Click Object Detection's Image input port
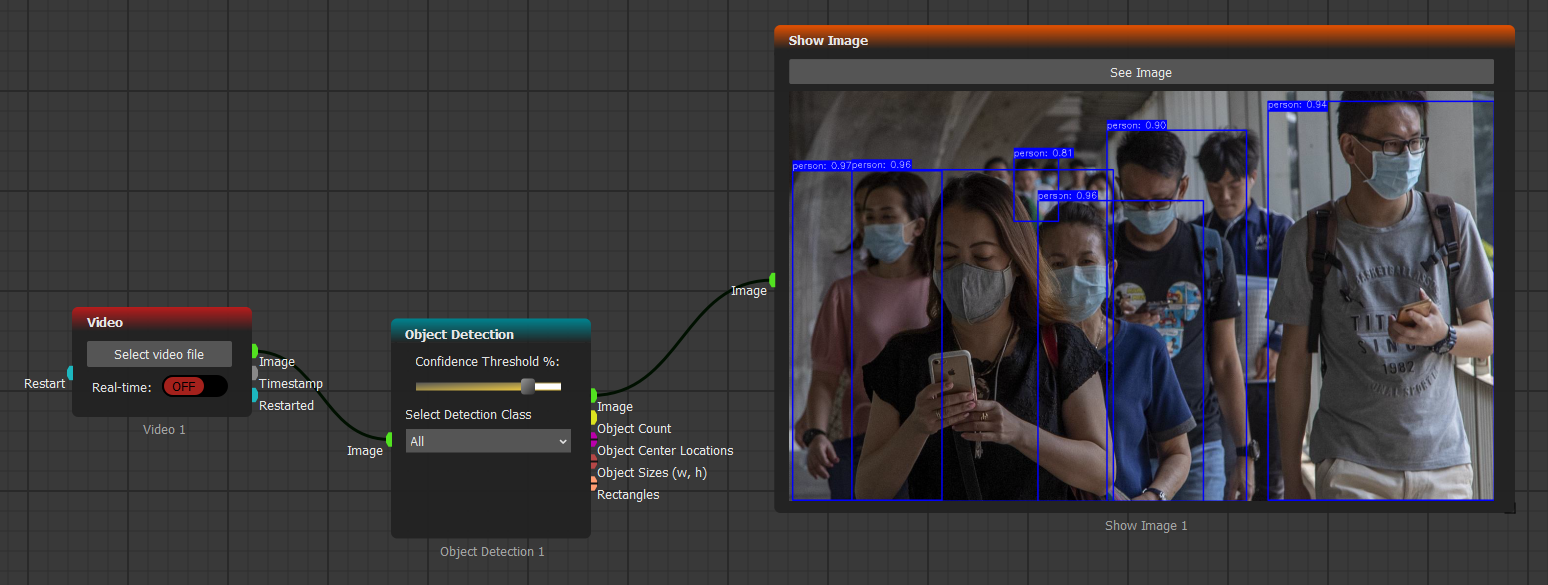1548x585 pixels. 390,439
